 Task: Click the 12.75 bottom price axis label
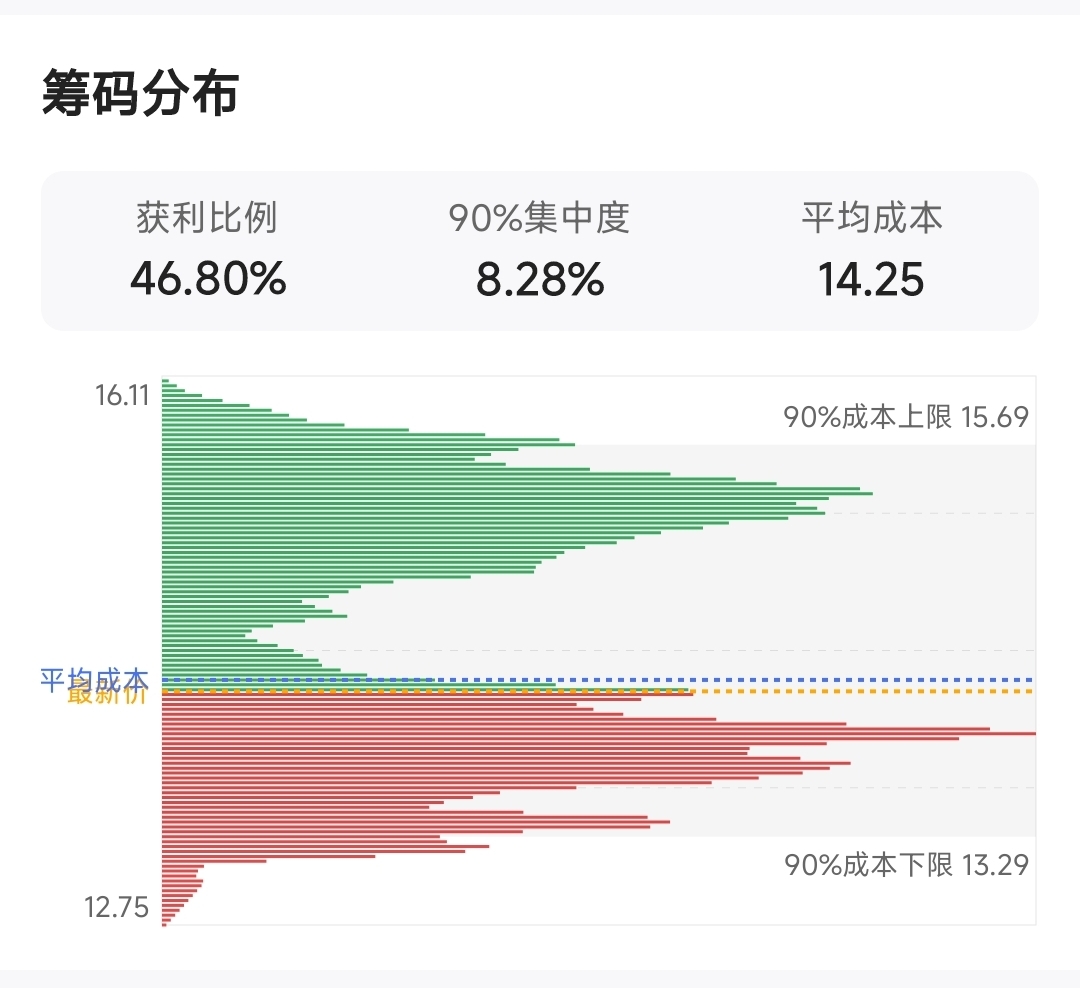pos(116,907)
